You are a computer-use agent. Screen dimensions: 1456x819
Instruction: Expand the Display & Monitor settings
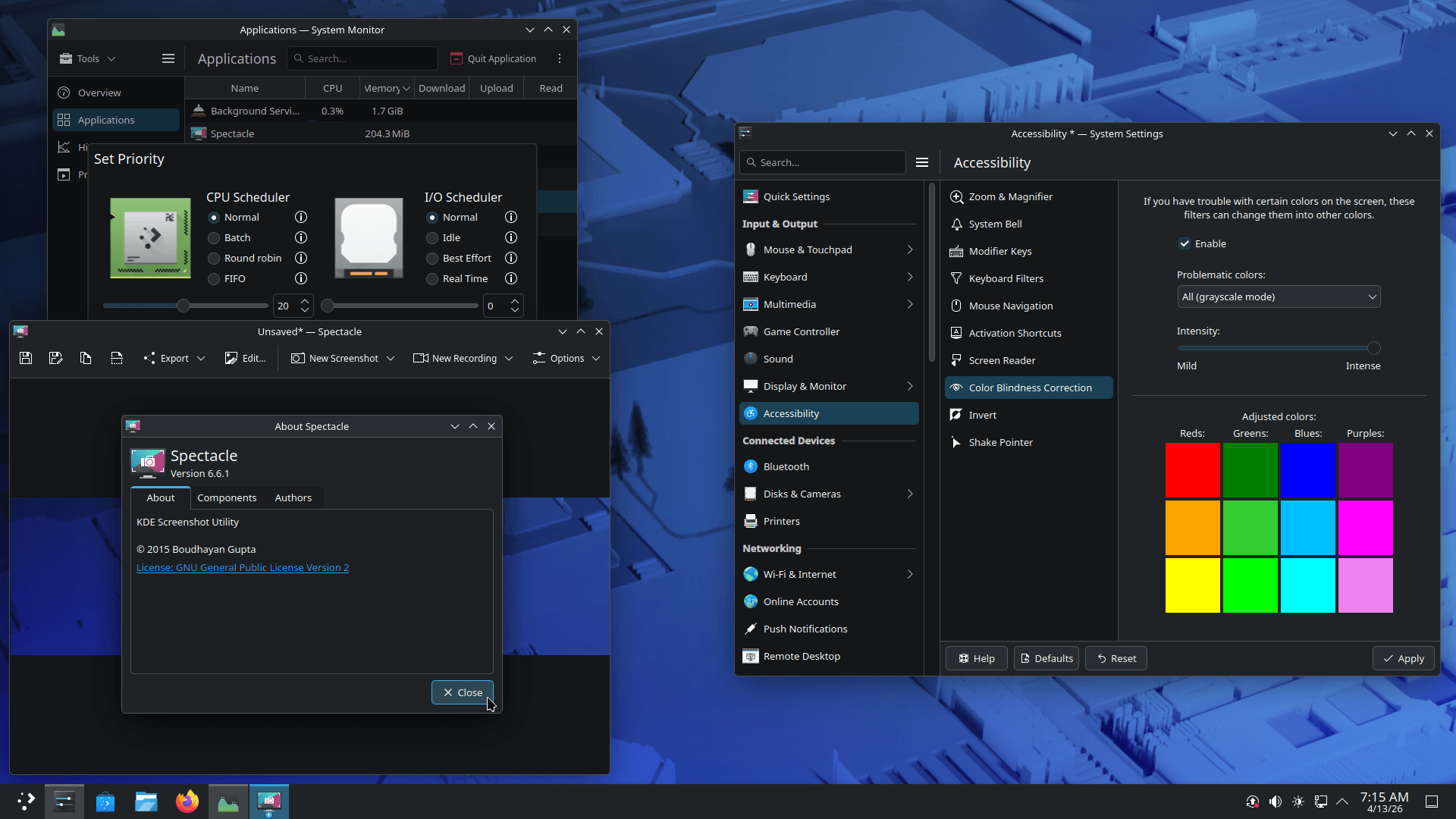908,386
